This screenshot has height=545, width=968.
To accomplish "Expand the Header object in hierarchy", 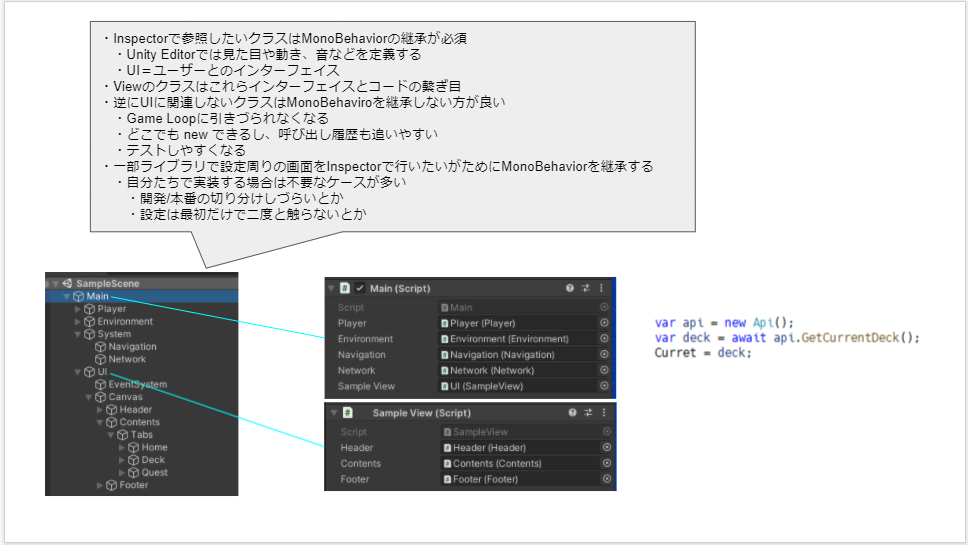I will pyautogui.click(x=99, y=409).
